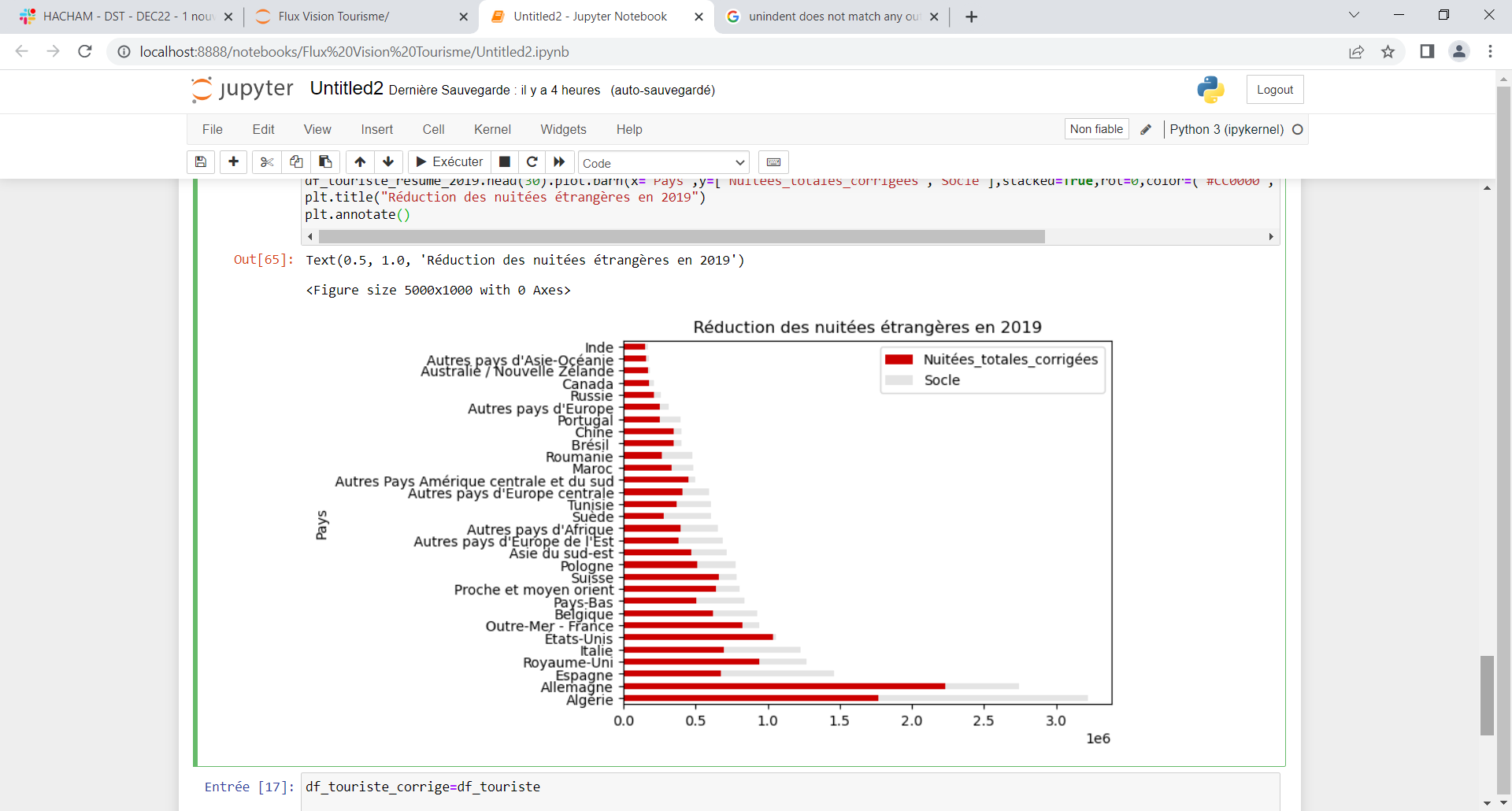Click the Entrée [17] input prompt
This screenshot has width=1512, height=811.
click(249, 787)
